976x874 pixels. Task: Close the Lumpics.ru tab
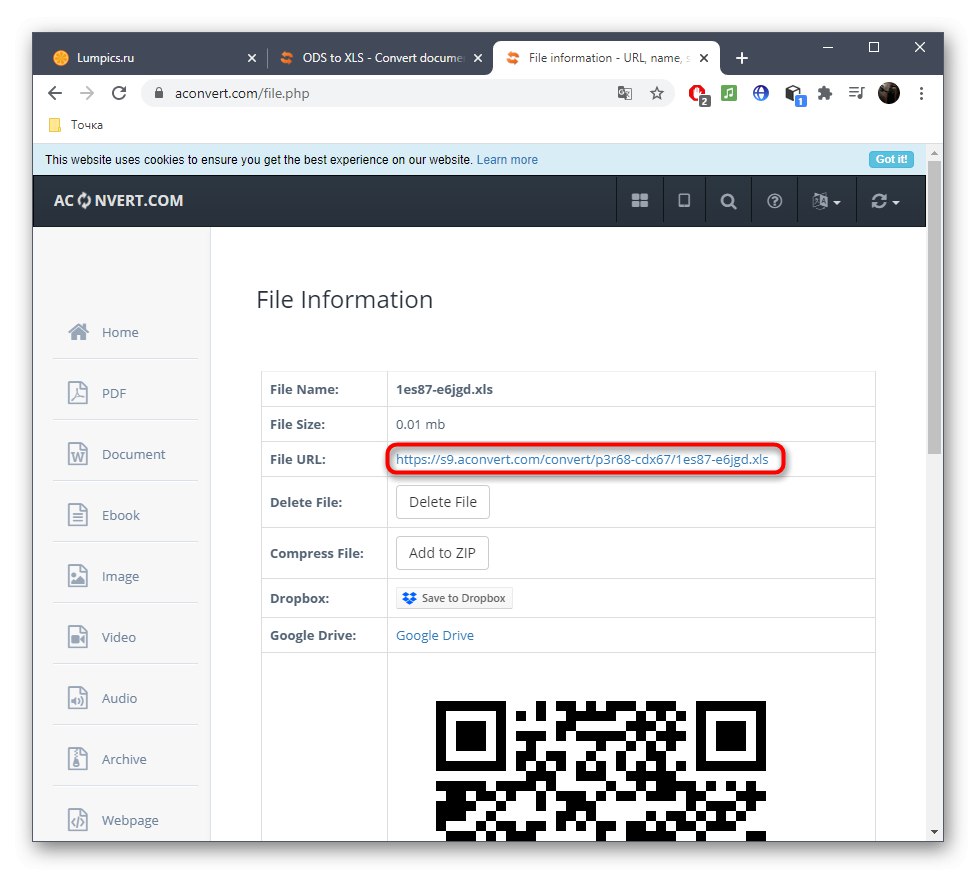[251, 58]
